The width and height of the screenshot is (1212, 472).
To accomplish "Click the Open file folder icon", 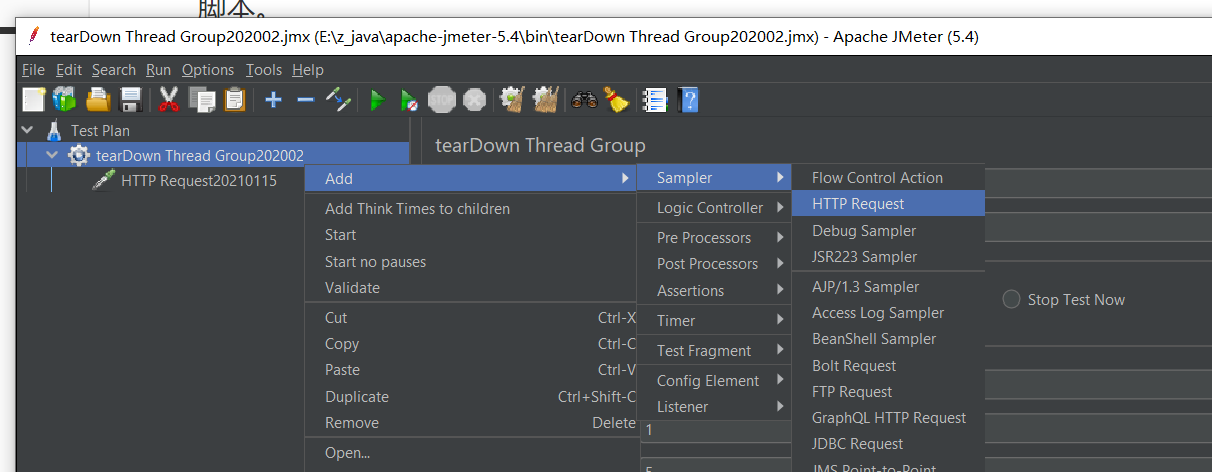I will [98, 99].
